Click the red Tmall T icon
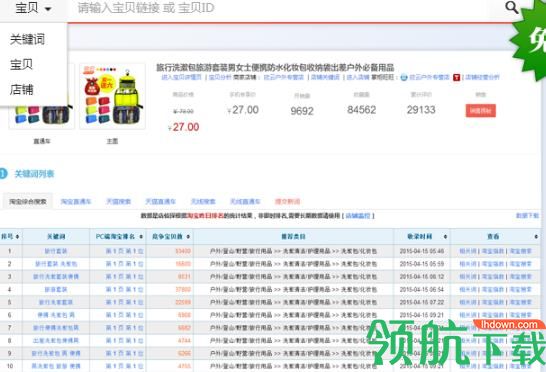Screen dimensions: 546x372 click(456, 77)
